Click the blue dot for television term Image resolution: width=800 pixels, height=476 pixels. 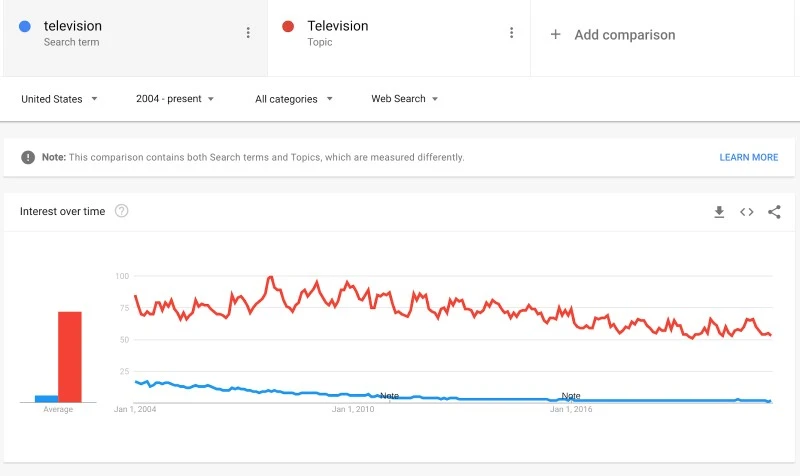(25, 27)
